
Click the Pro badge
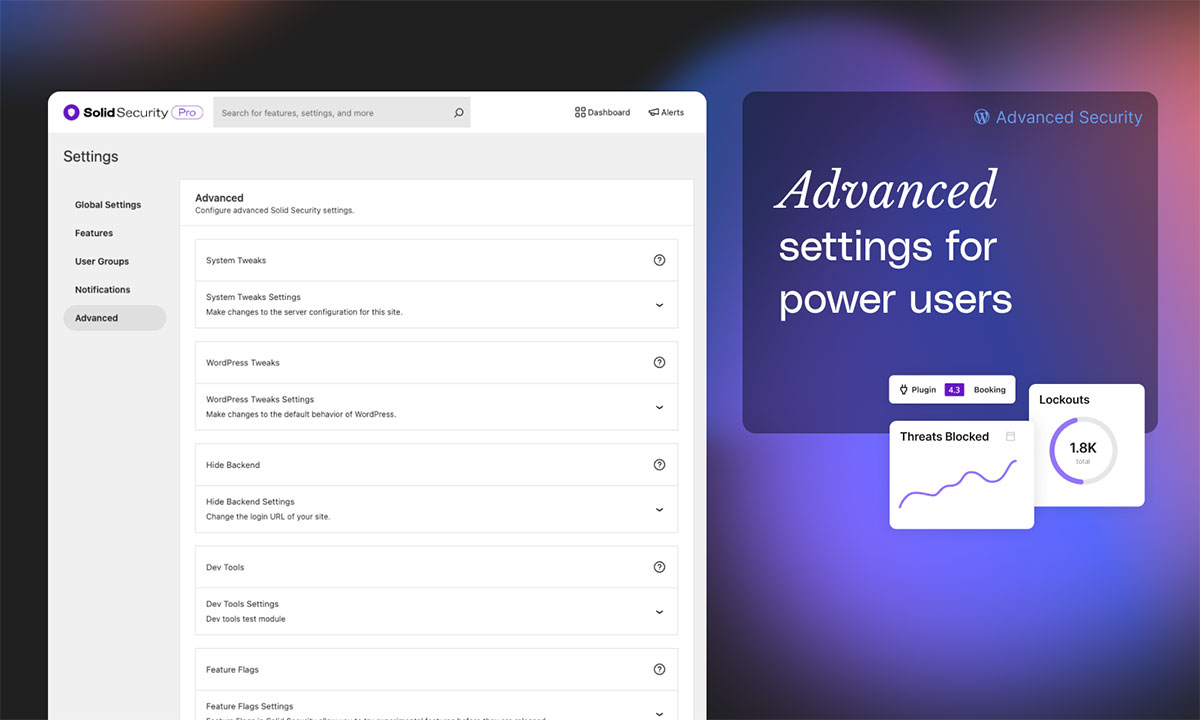click(187, 113)
